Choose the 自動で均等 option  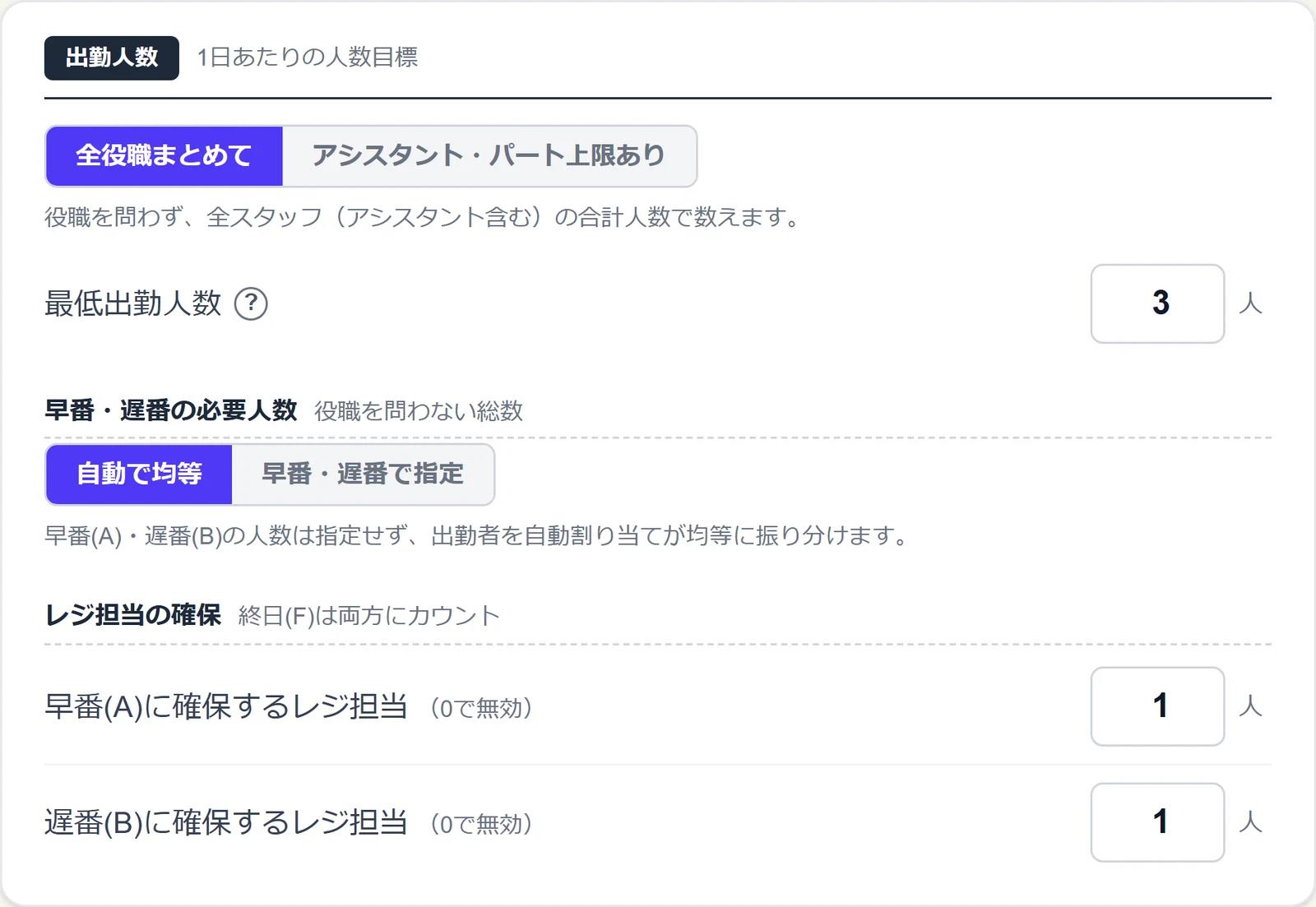point(140,474)
